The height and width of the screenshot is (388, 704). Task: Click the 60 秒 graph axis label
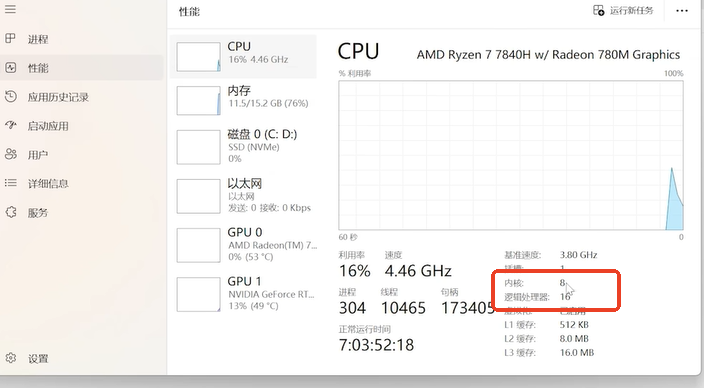coord(348,237)
